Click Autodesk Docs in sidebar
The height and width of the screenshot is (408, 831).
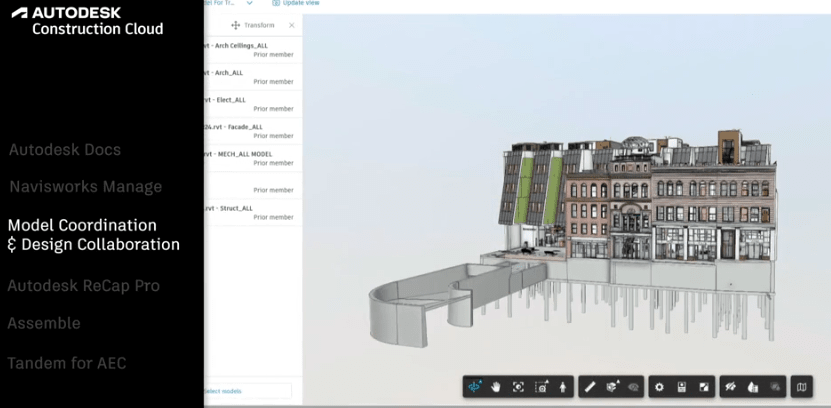tap(65, 150)
